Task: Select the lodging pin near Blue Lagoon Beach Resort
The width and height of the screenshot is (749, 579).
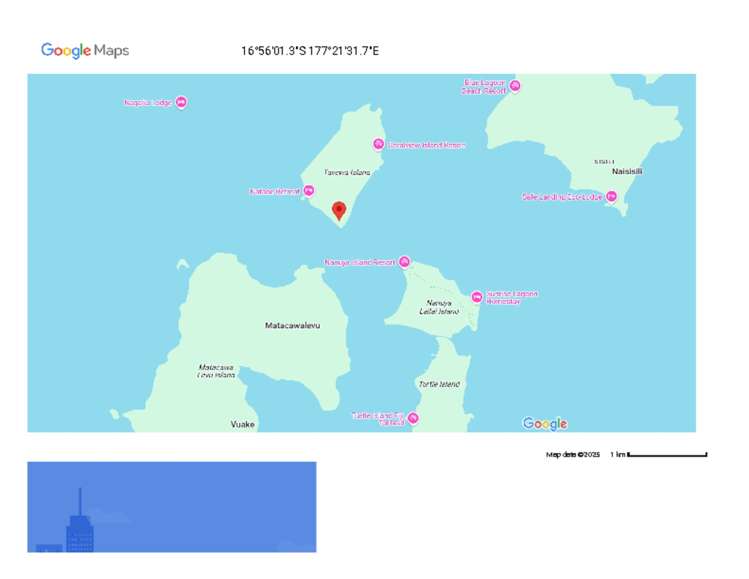Action: (x=514, y=86)
